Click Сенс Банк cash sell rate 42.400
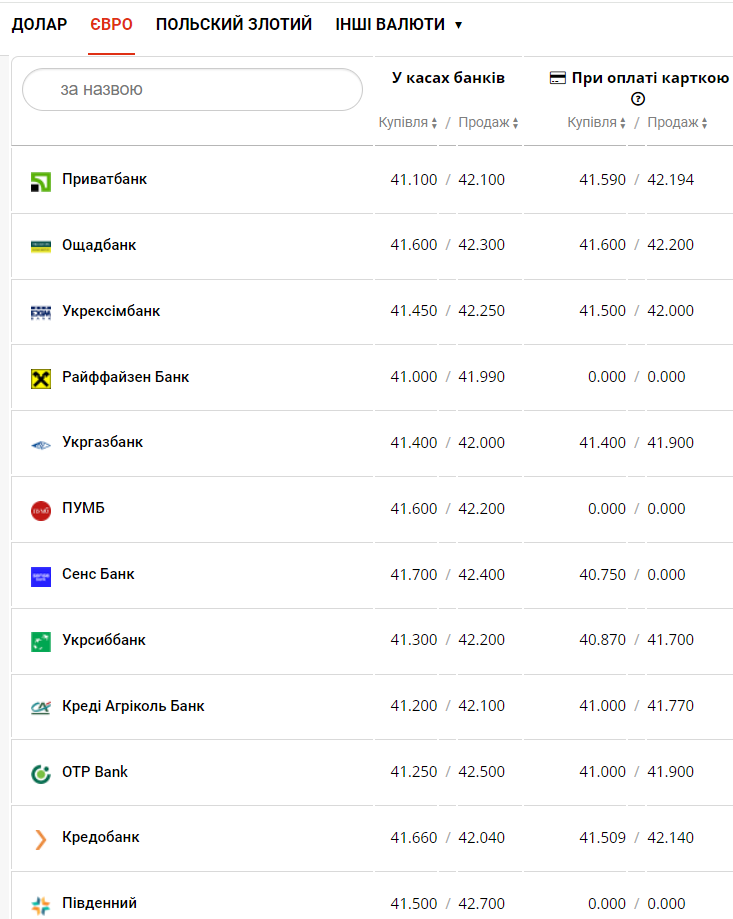 click(x=482, y=575)
